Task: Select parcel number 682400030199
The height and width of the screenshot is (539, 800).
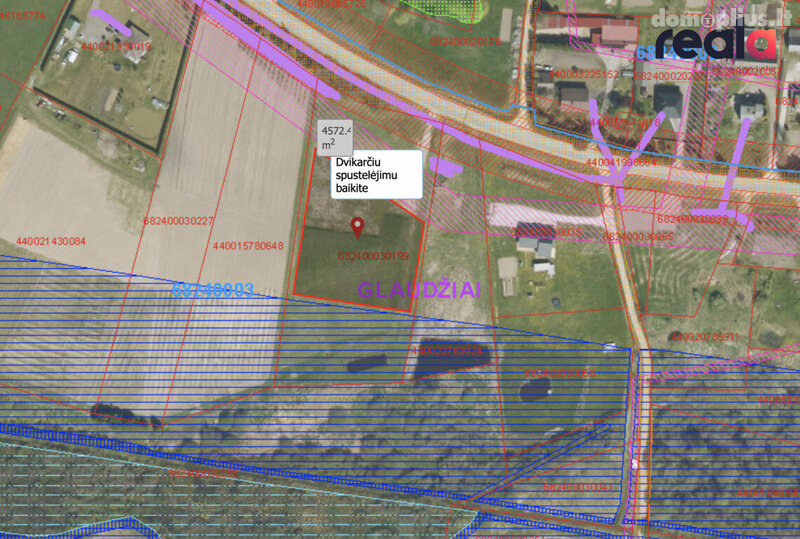Action: click(x=373, y=256)
